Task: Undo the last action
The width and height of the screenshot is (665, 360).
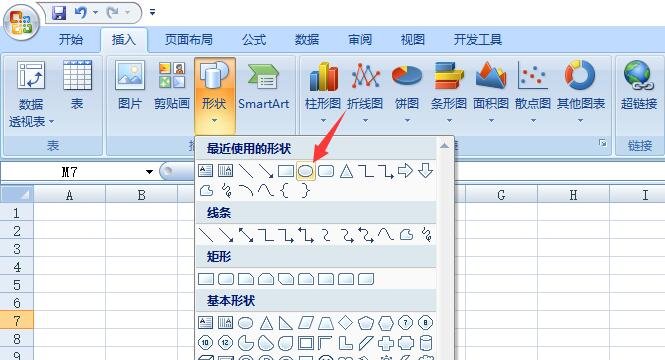Action: [81, 13]
